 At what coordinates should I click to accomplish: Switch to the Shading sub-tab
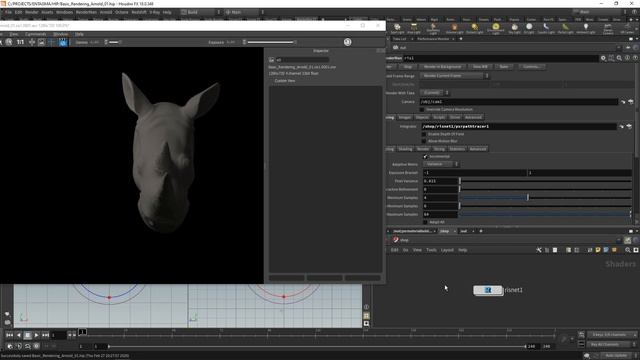click(x=405, y=149)
